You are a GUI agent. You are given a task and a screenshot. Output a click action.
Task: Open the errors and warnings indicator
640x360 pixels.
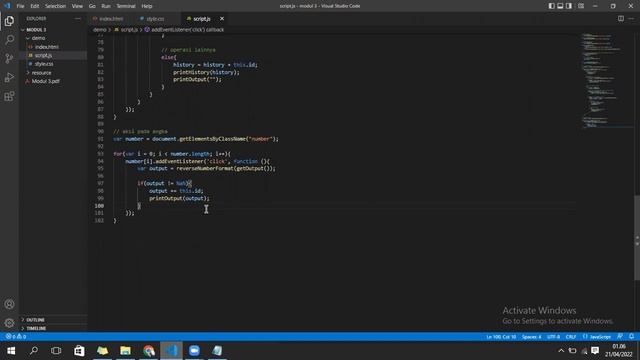pos(16,336)
